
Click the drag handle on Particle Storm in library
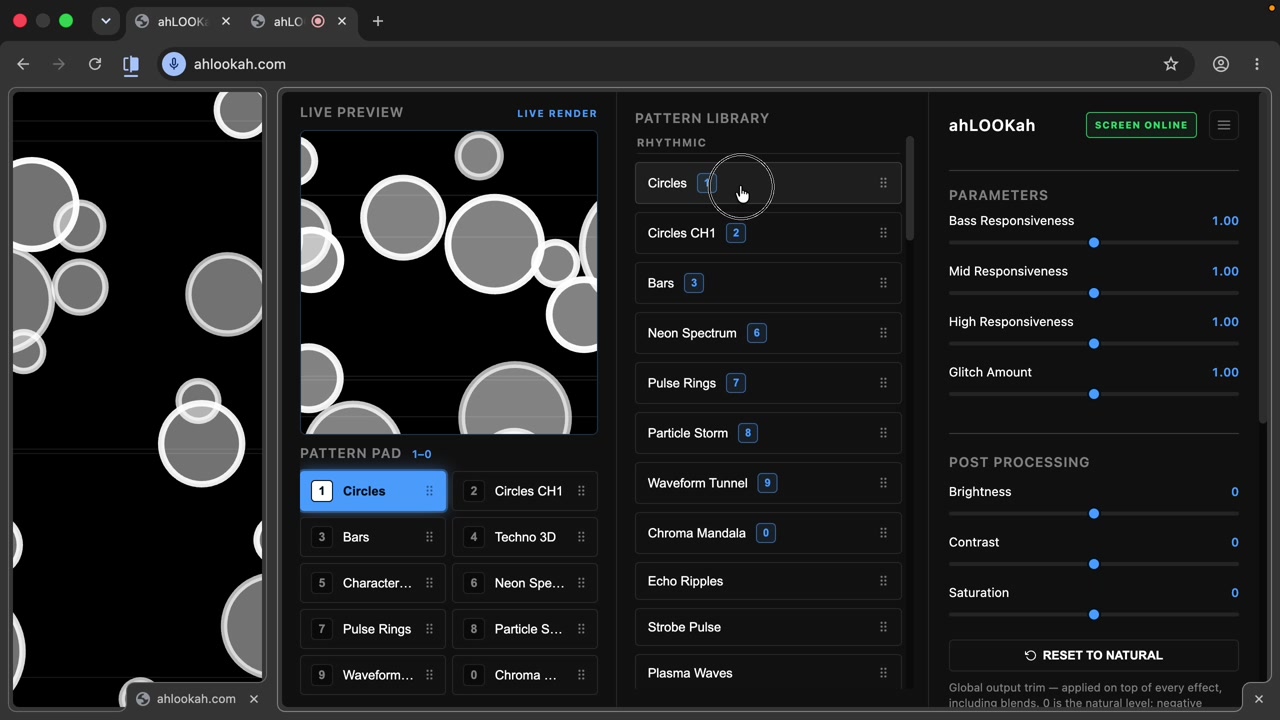click(x=883, y=433)
